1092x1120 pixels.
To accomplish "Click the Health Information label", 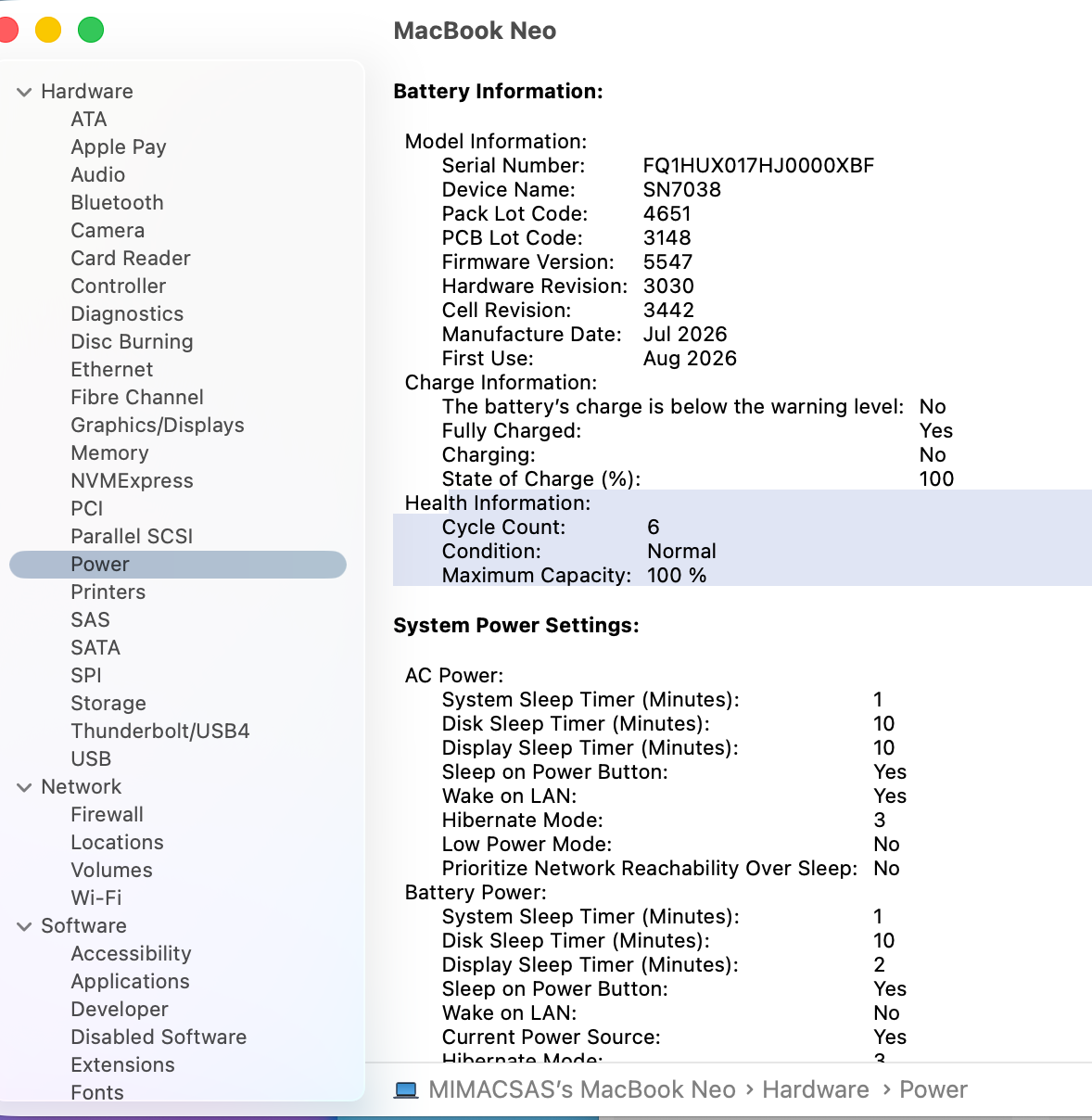I will pyautogui.click(x=498, y=503).
